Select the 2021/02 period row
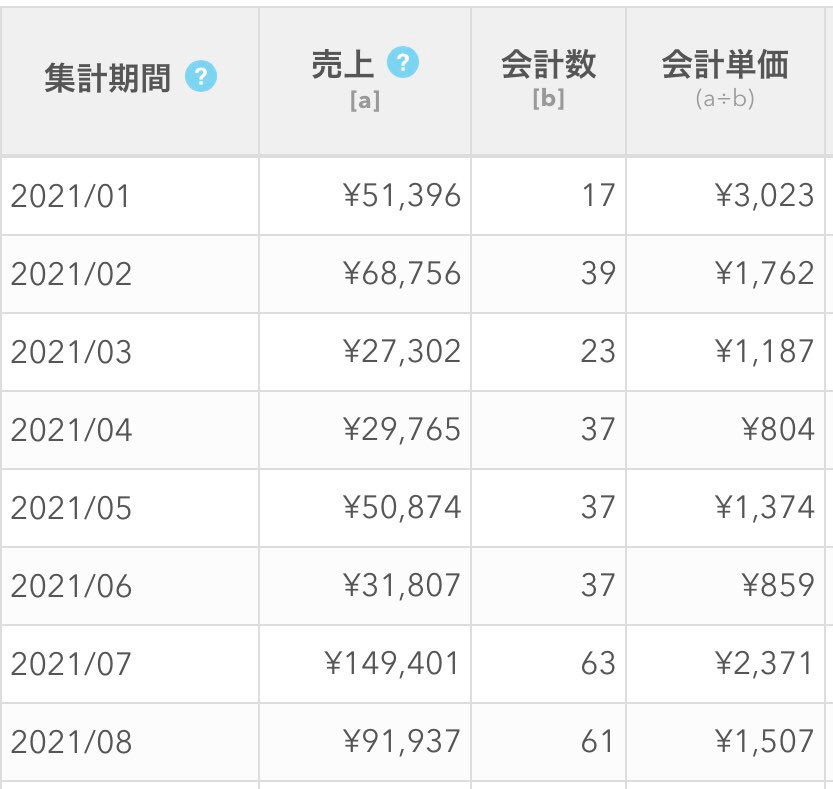This screenshot has width=833, height=789. [x=70, y=274]
